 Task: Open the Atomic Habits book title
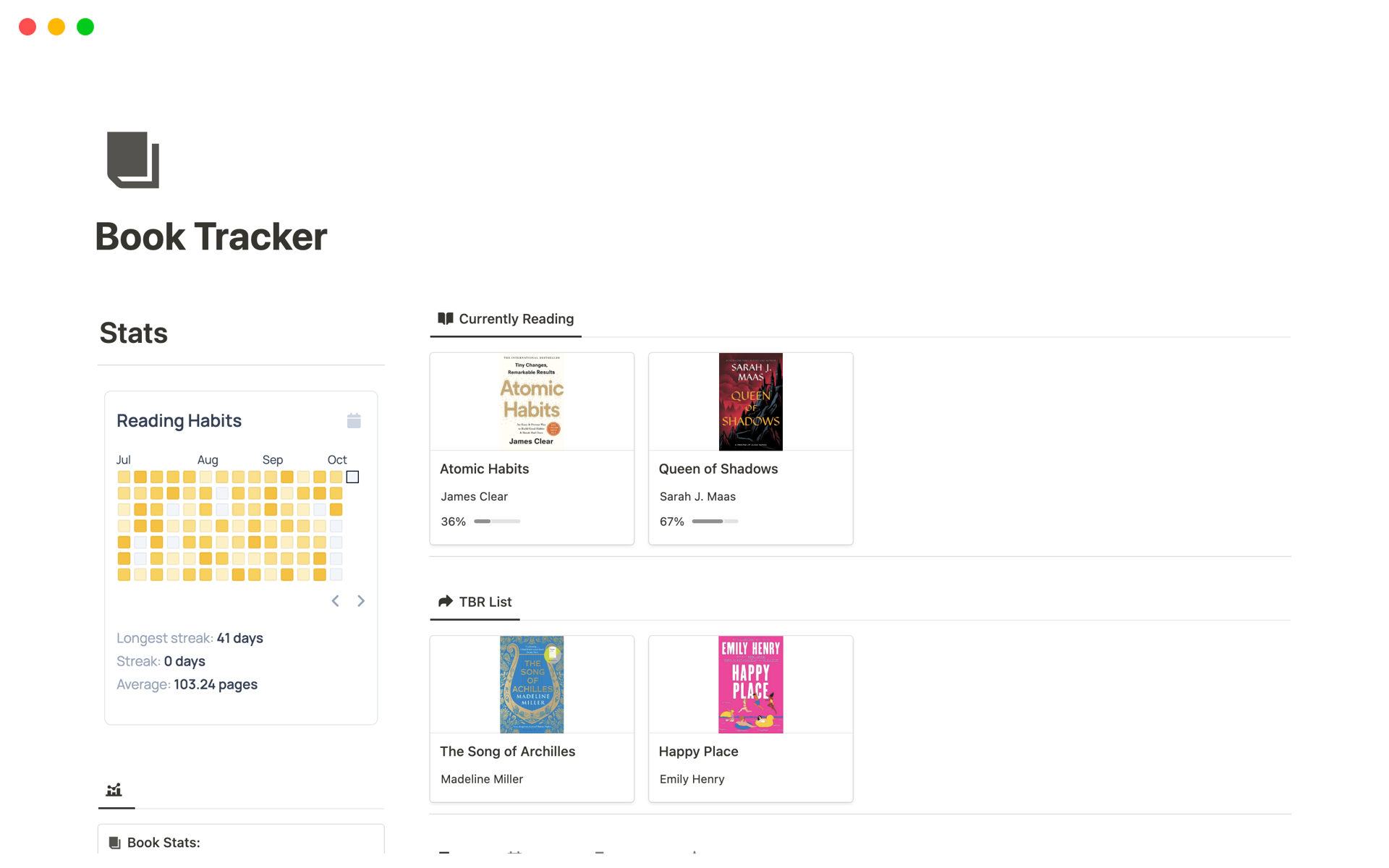(x=484, y=469)
